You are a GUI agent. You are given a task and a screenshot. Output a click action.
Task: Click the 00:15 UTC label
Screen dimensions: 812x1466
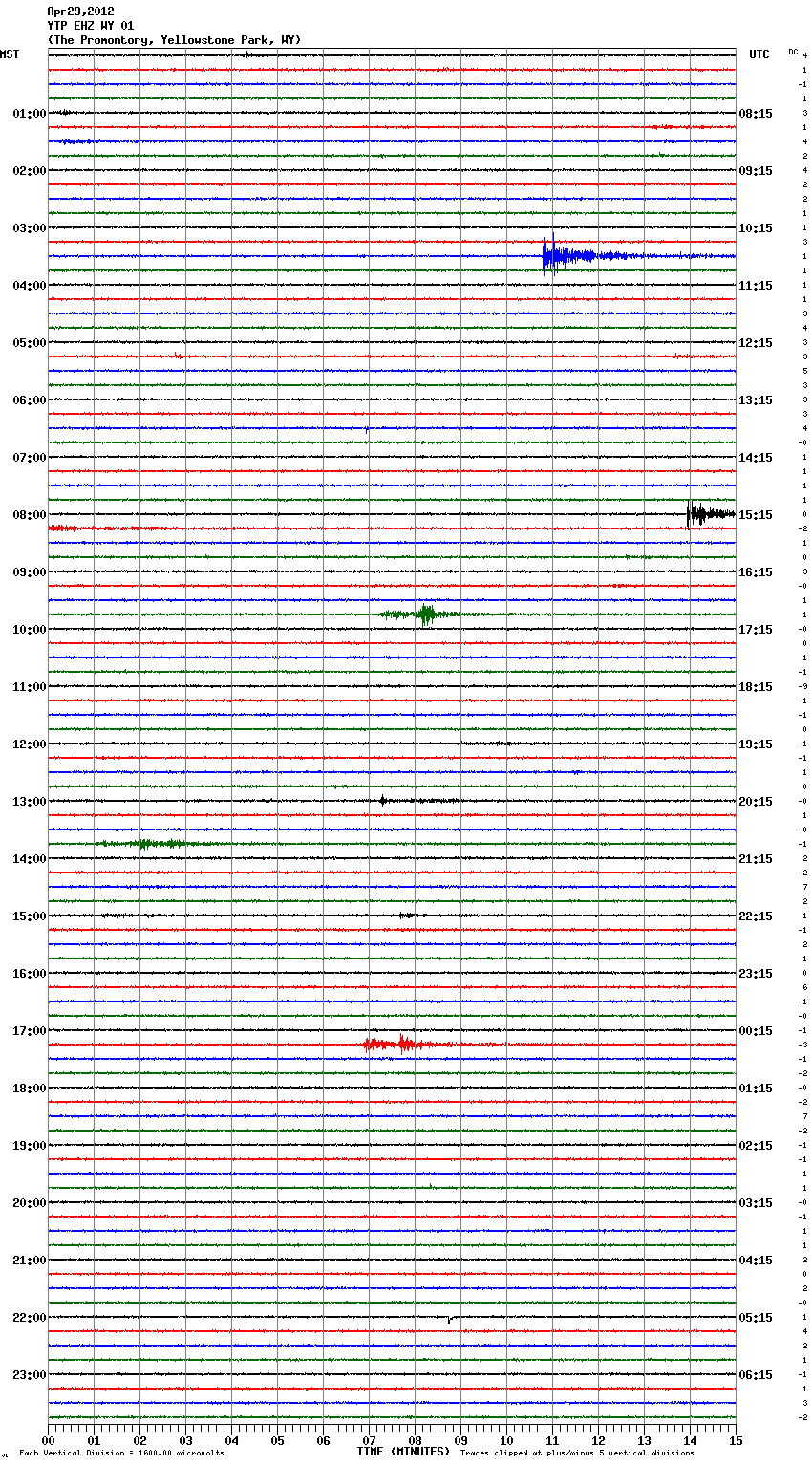[x=756, y=1031]
